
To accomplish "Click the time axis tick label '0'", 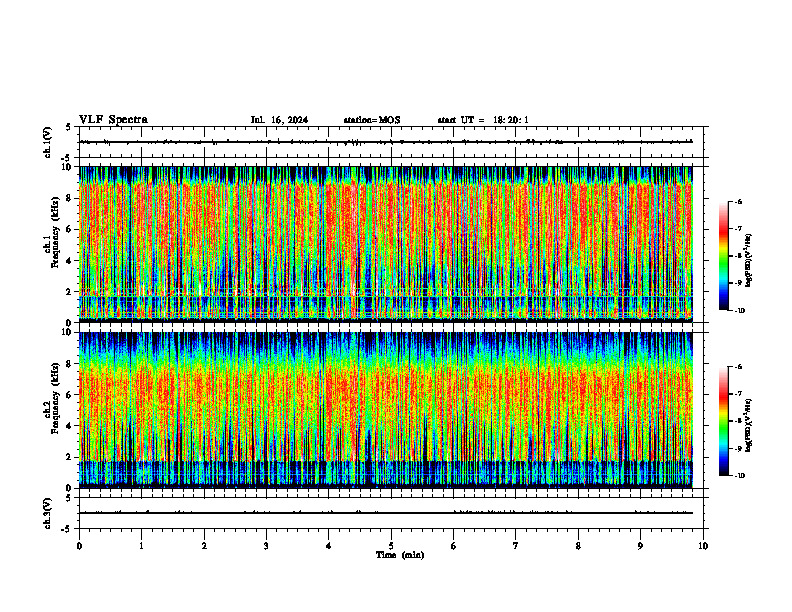I will pos(79,546).
